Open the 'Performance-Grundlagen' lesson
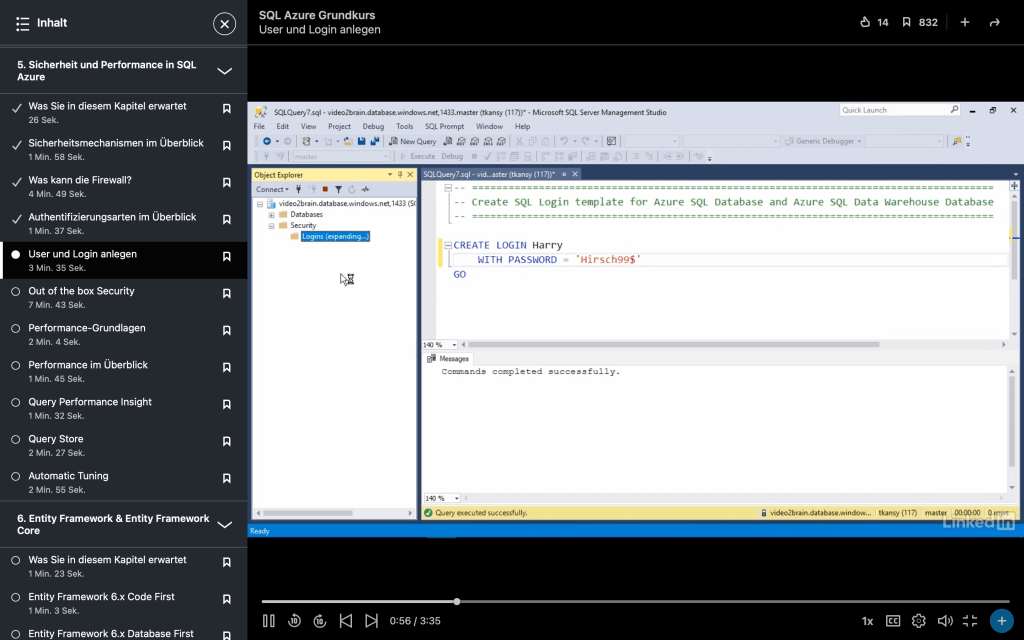The height and width of the screenshot is (640, 1024). click(x=87, y=328)
